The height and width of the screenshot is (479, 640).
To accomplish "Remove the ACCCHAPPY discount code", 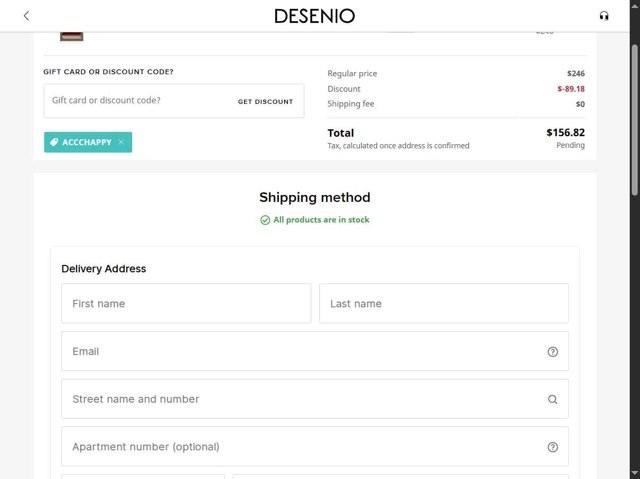I will (121, 142).
